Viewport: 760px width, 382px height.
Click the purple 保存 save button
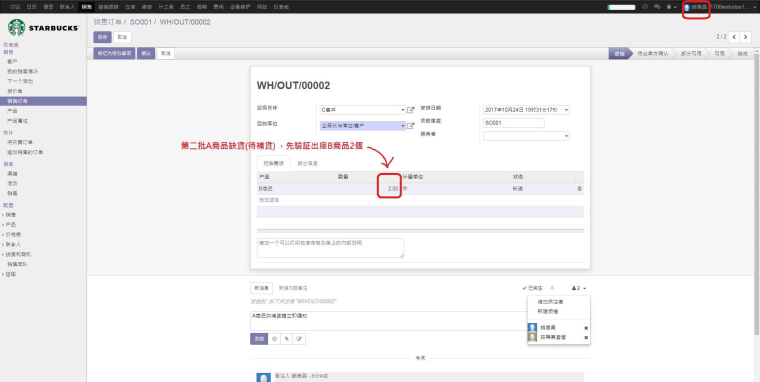102,37
